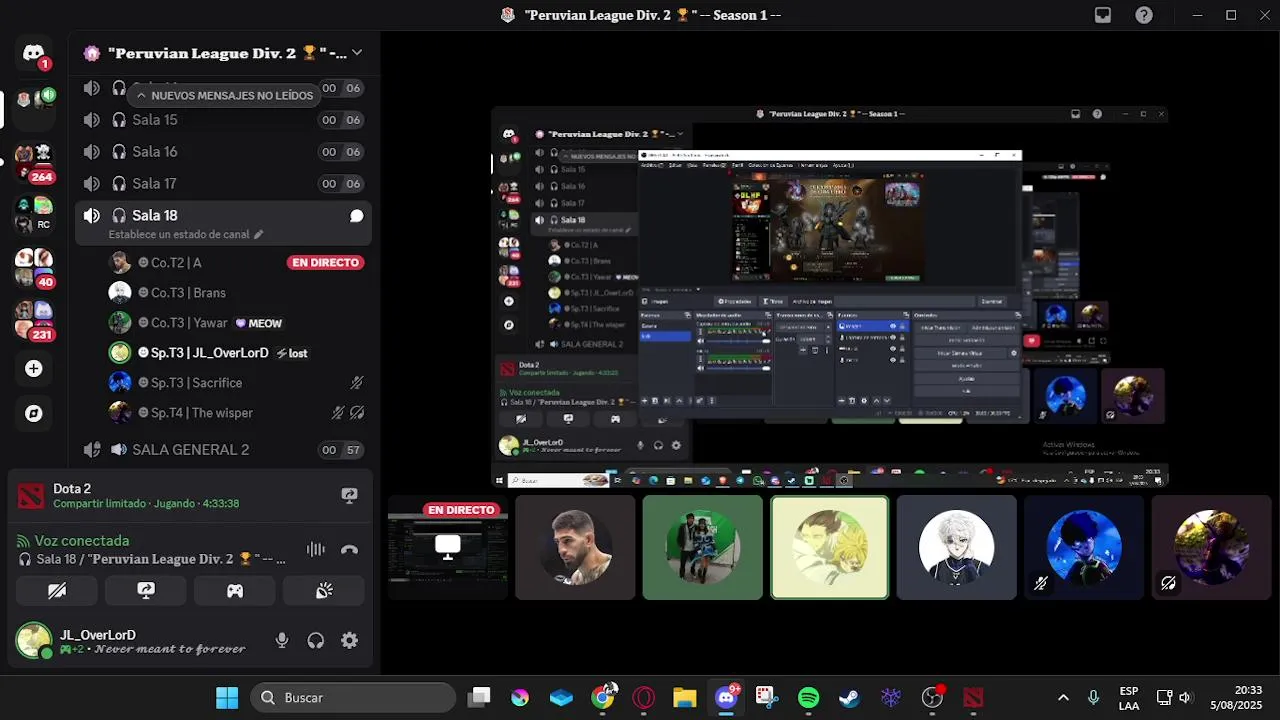1280x720 pixels.
Task: Open the help question mark icon
Action: (x=1143, y=15)
